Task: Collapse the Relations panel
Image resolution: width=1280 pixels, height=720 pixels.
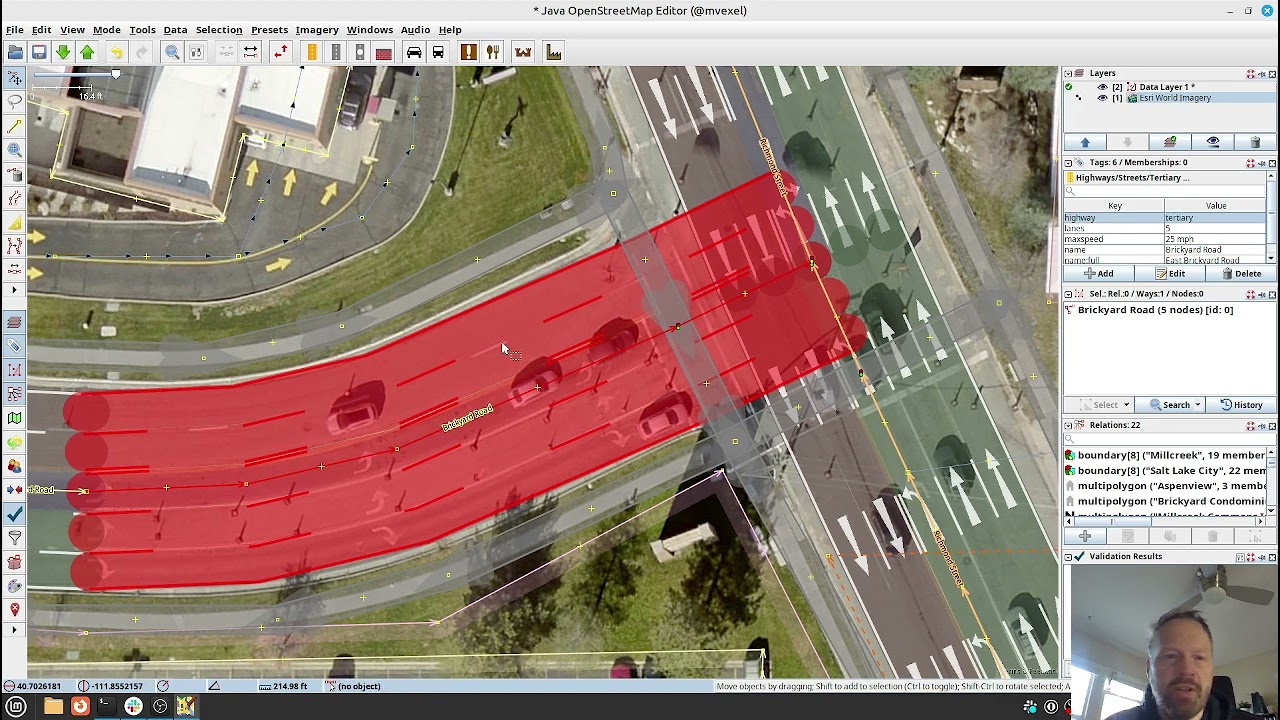Action: click(x=1068, y=425)
